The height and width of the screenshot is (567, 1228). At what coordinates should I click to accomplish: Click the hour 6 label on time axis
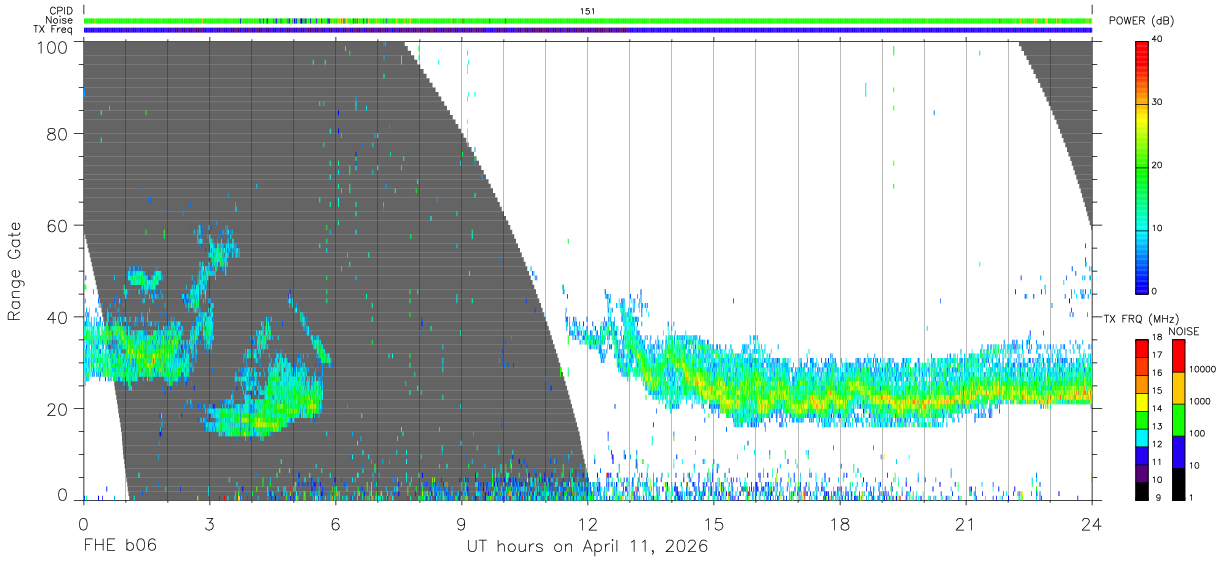pyautogui.click(x=336, y=524)
